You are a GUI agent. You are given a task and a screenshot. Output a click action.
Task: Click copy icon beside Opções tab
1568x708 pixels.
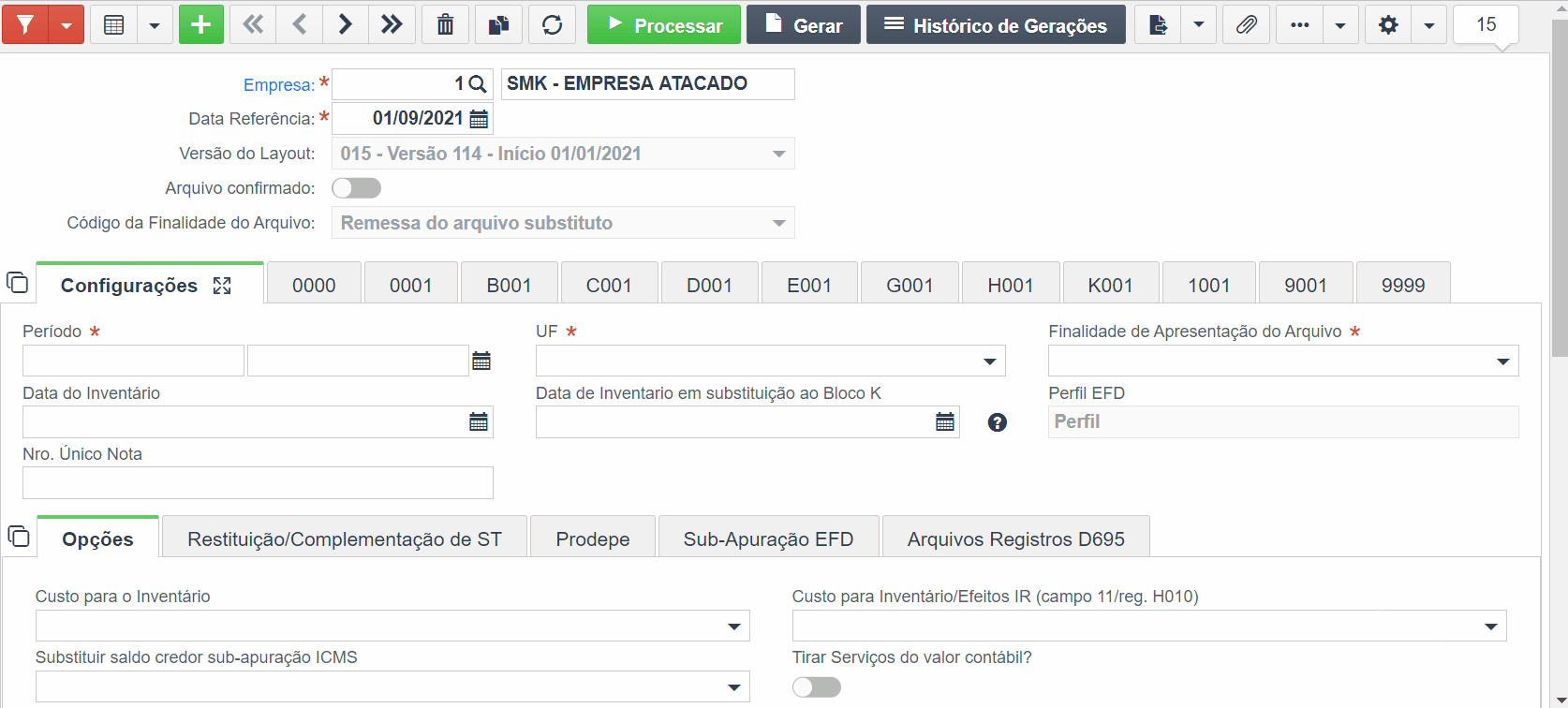(19, 537)
